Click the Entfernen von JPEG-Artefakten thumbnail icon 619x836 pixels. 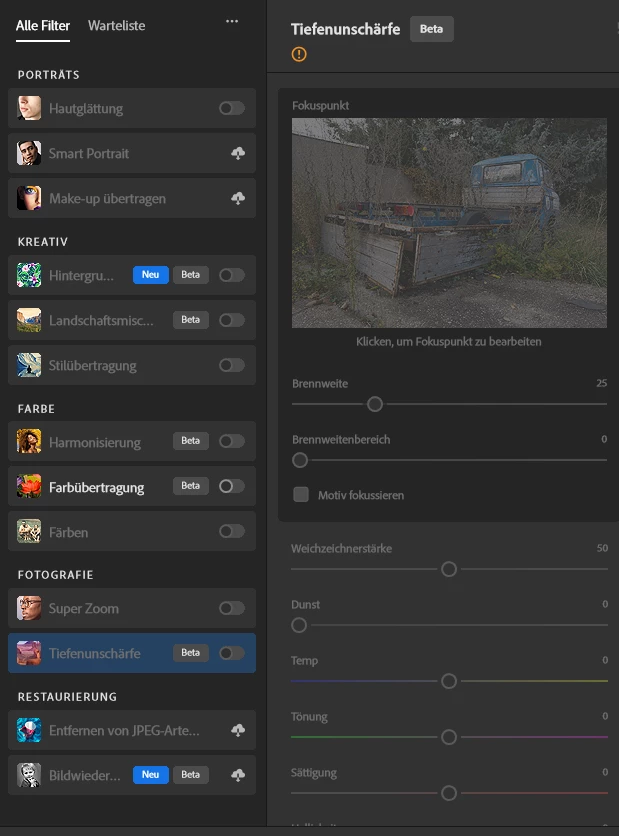coord(29,730)
